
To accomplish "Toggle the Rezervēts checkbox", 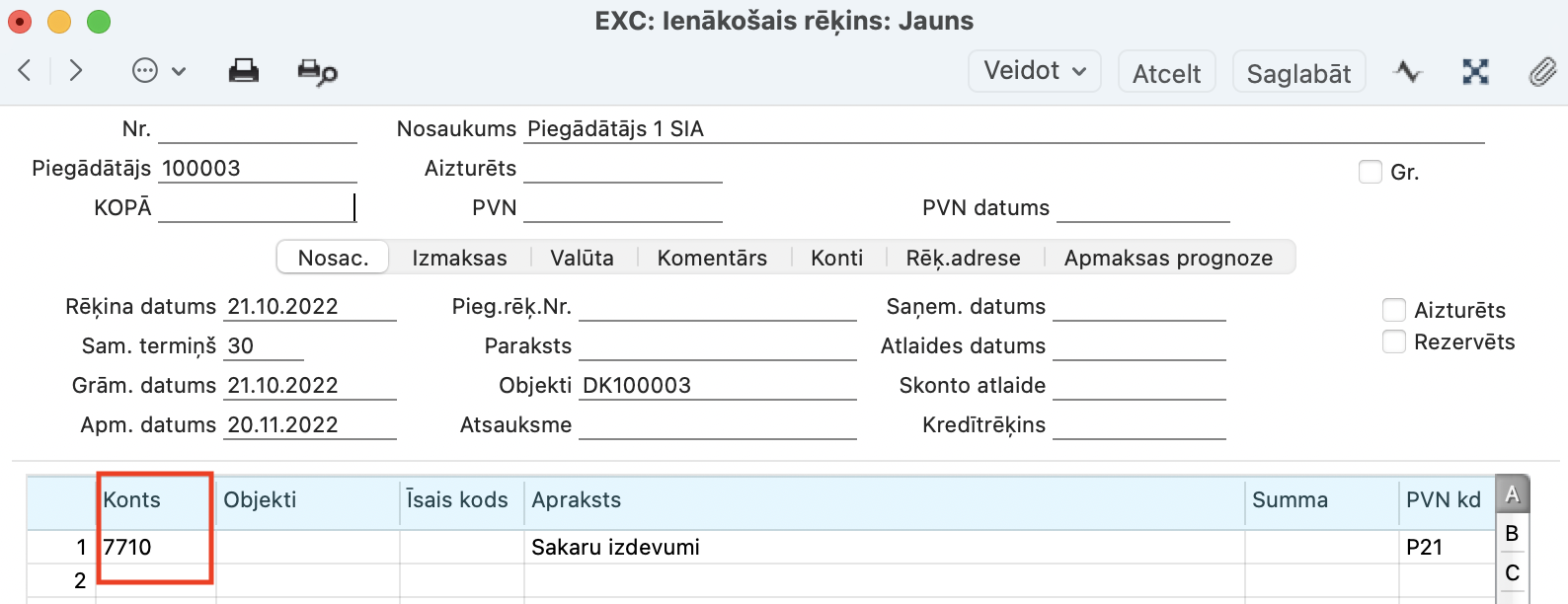I will (x=1394, y=341).
